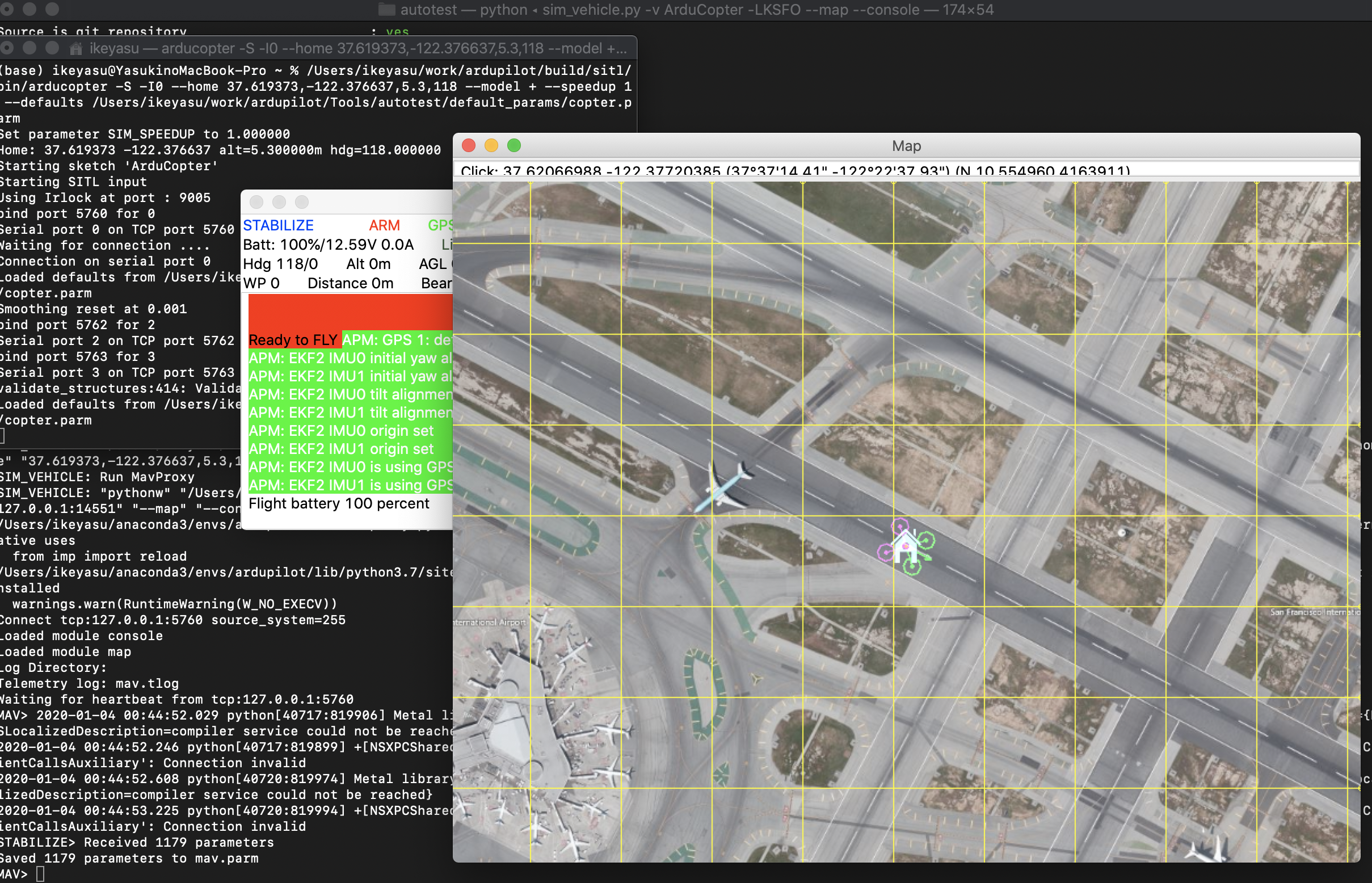Click the yellow minimize button of Map window
Screen dimensions: 1372x883
[491, 146]
